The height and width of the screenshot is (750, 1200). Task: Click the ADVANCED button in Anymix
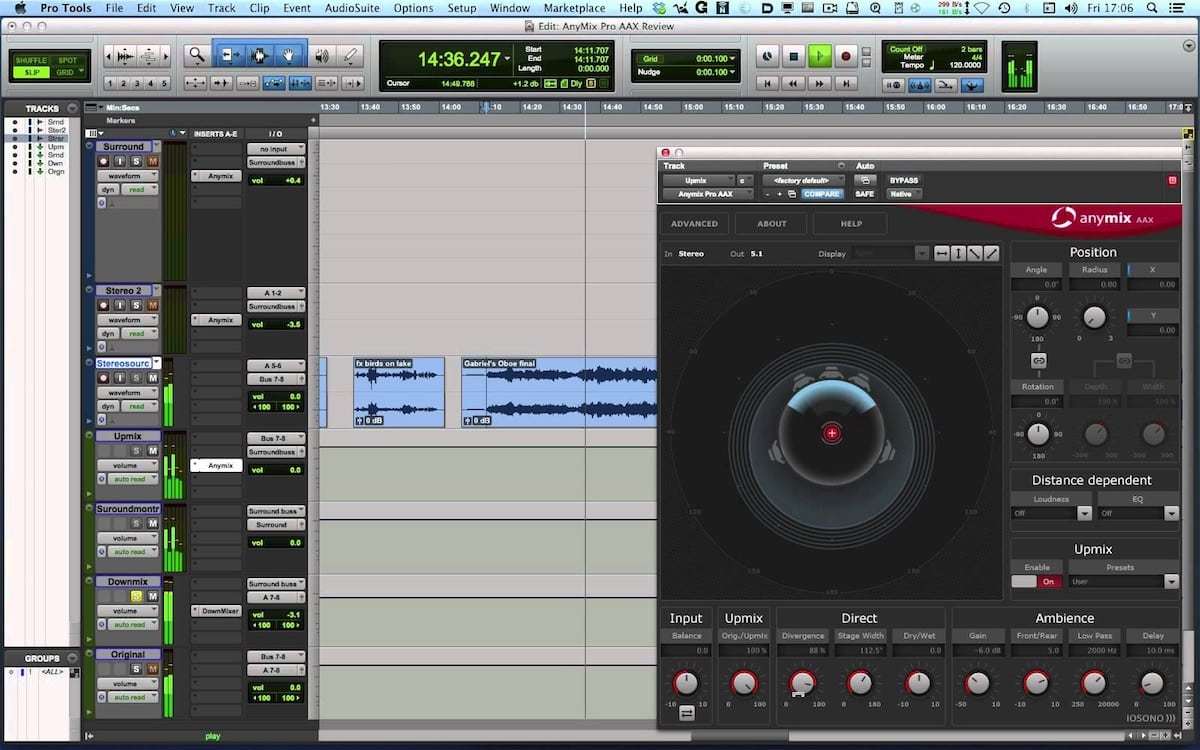pyautogui.click(x=694, y=224)
